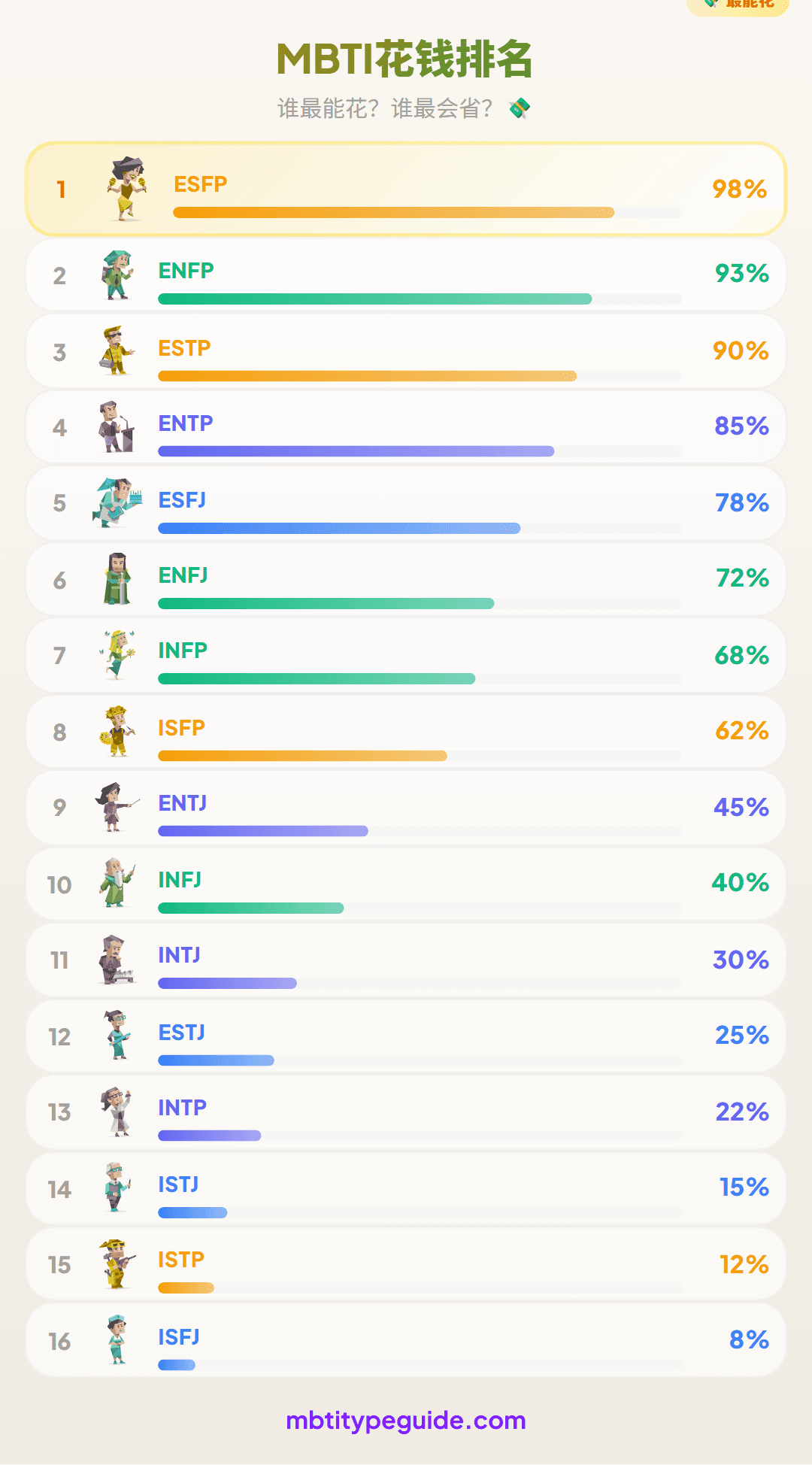
Task: Click the ESFP 98% progress bar
Action: point(393,213)
